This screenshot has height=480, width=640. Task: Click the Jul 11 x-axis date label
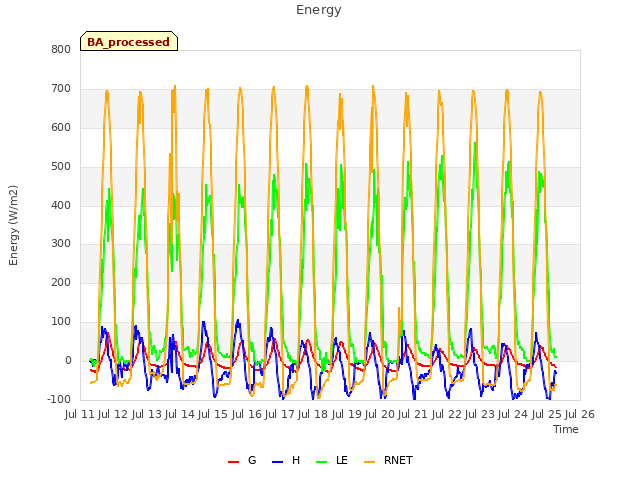coord(80,414)
